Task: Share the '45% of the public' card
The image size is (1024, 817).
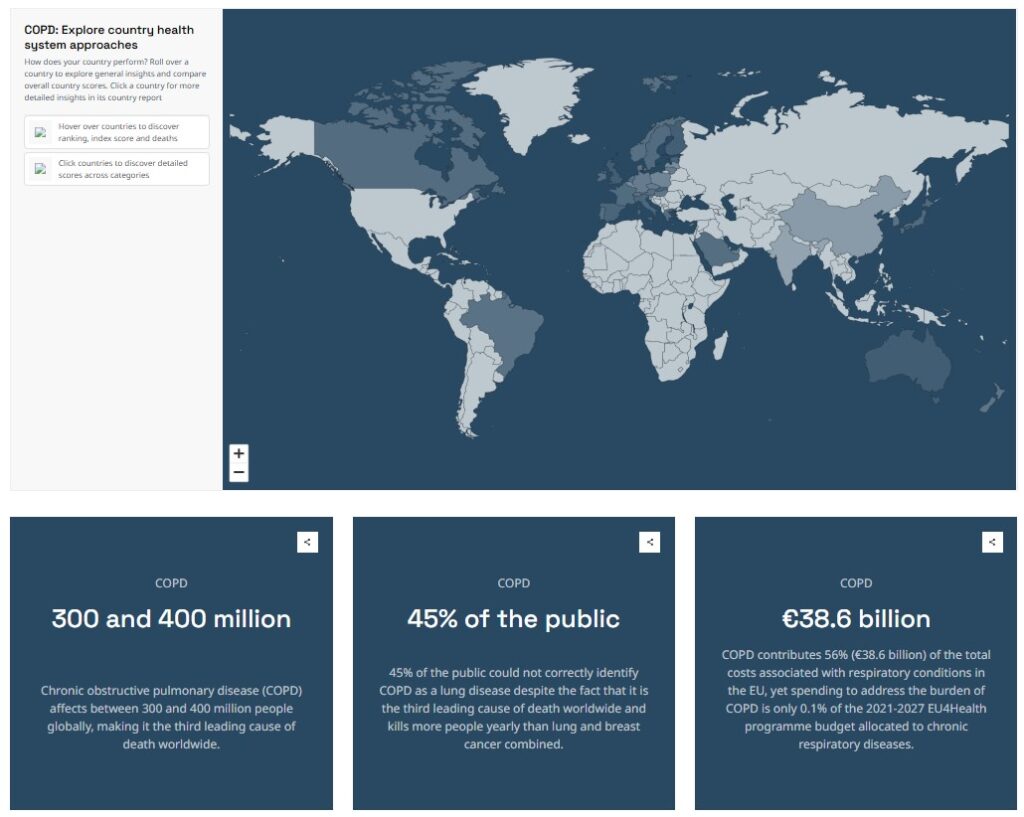Action: pos(650,542)
